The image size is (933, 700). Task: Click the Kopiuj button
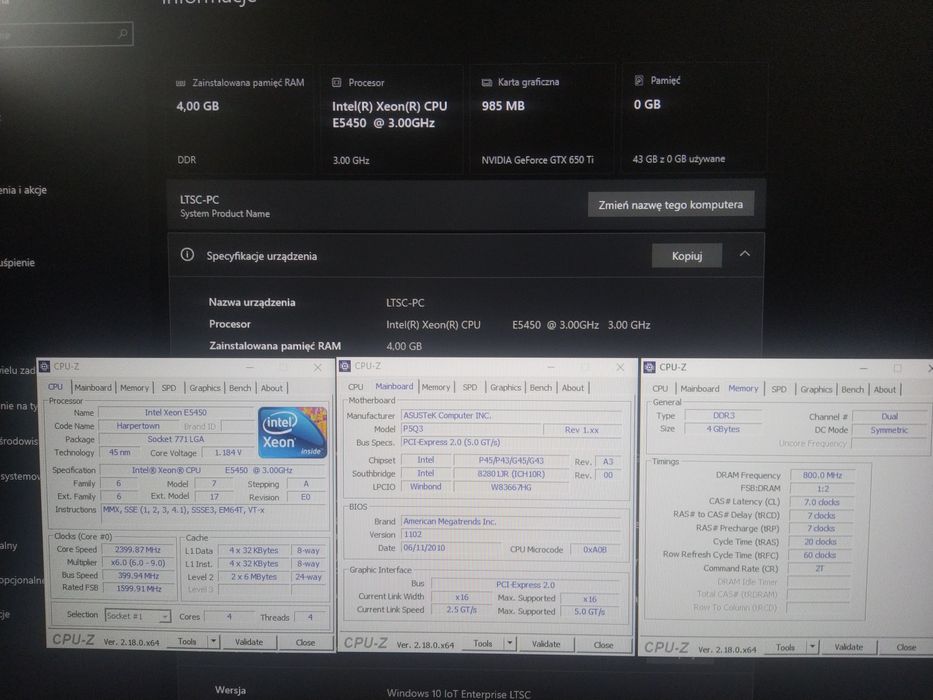point(687,255)
